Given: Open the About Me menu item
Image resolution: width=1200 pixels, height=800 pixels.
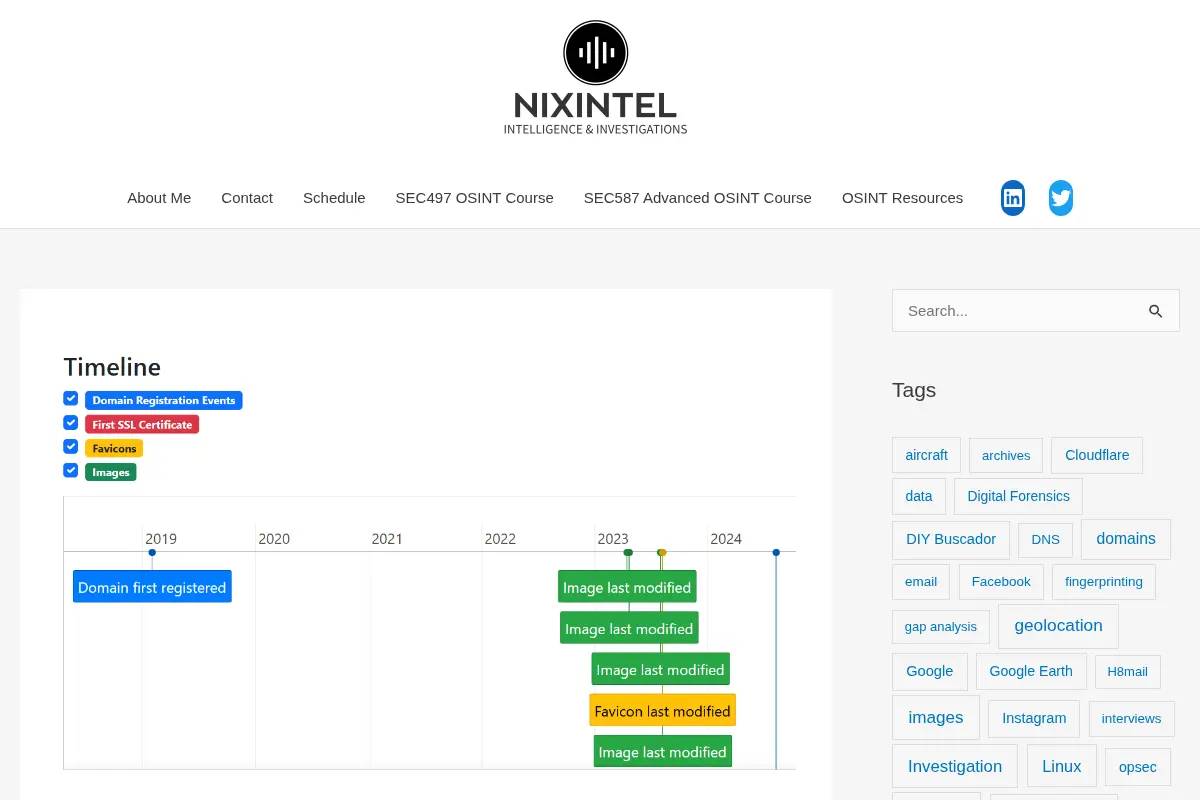Looking at the screenshot, I should coord(159,198).
